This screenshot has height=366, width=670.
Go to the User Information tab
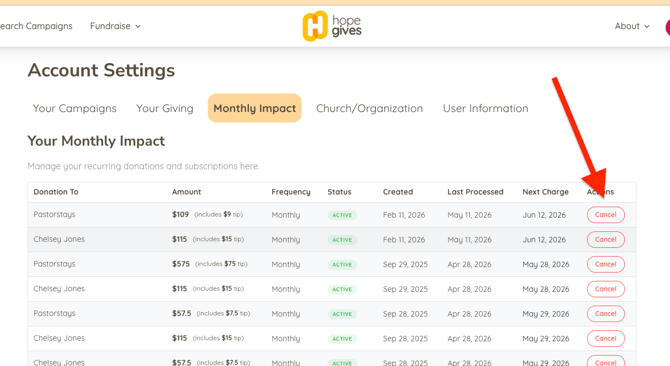coord(485,108)
